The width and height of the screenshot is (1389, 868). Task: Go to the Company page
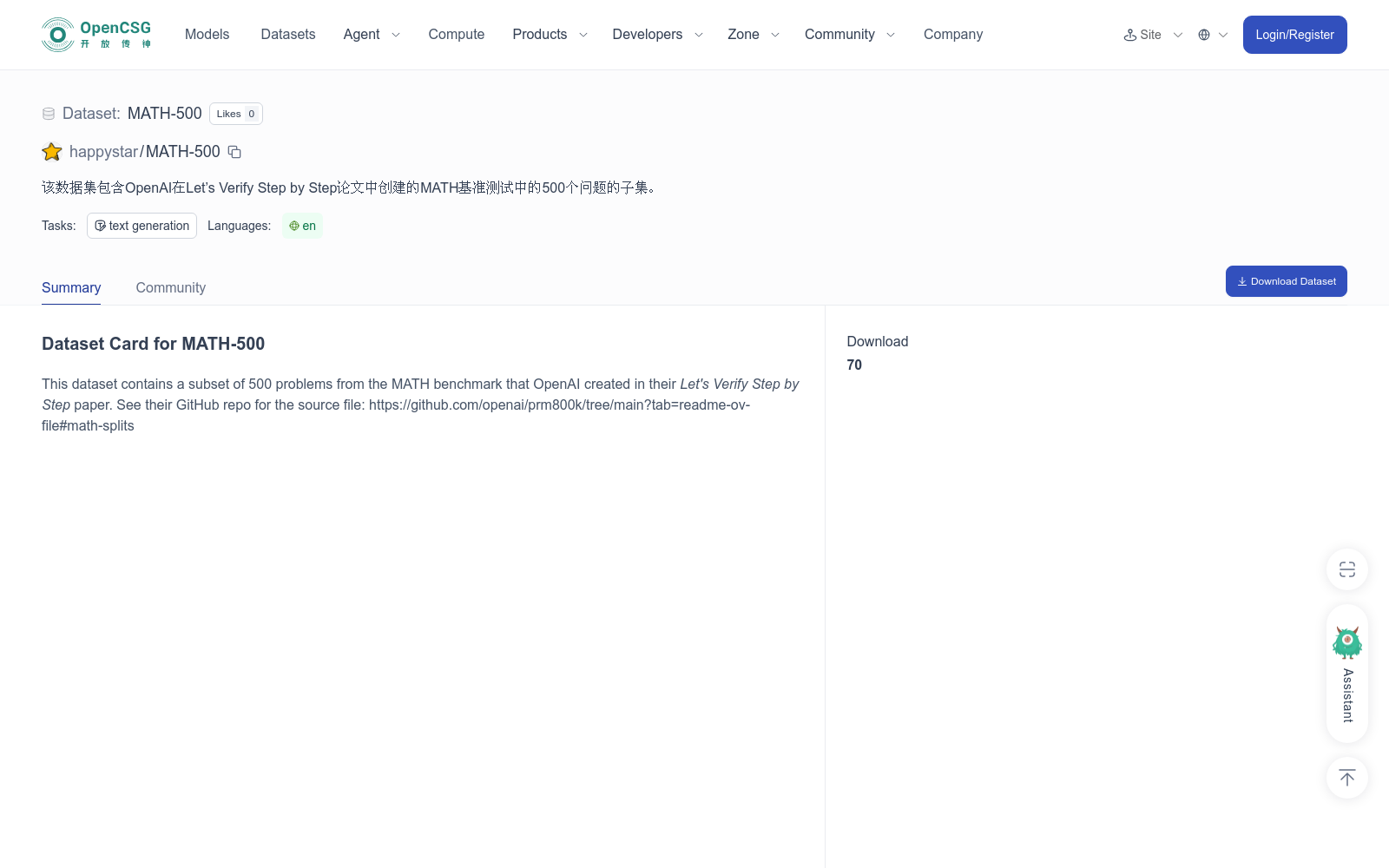[953, 35]
